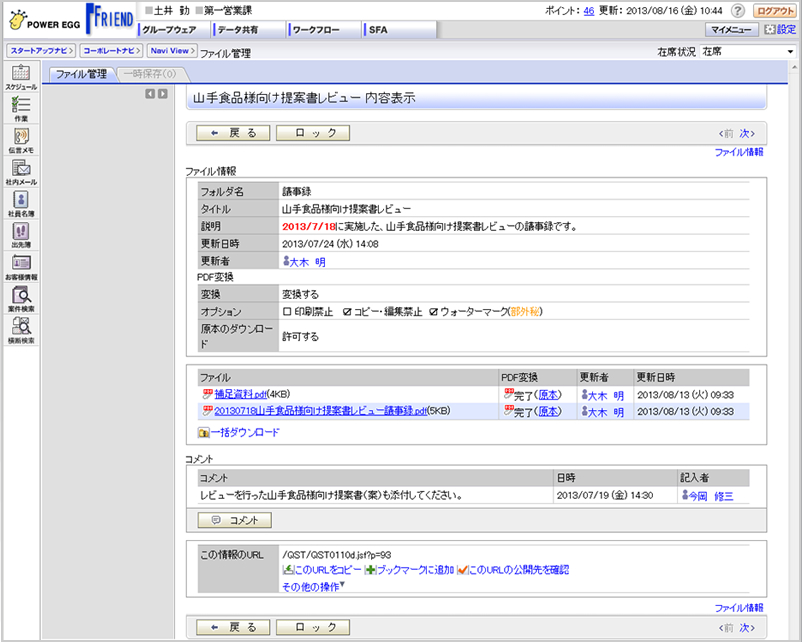The width and height of the screenshot is (802, 642).
Task: Open the ワークフロー menu
Action: [325, 30]
